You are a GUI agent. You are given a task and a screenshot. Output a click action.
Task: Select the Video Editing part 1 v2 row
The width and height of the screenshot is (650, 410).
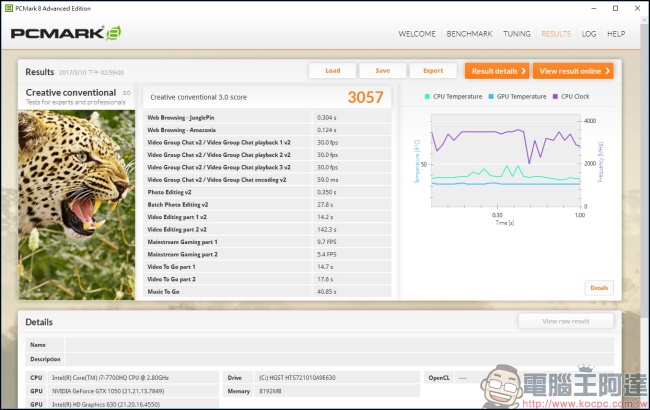[267, 217]
